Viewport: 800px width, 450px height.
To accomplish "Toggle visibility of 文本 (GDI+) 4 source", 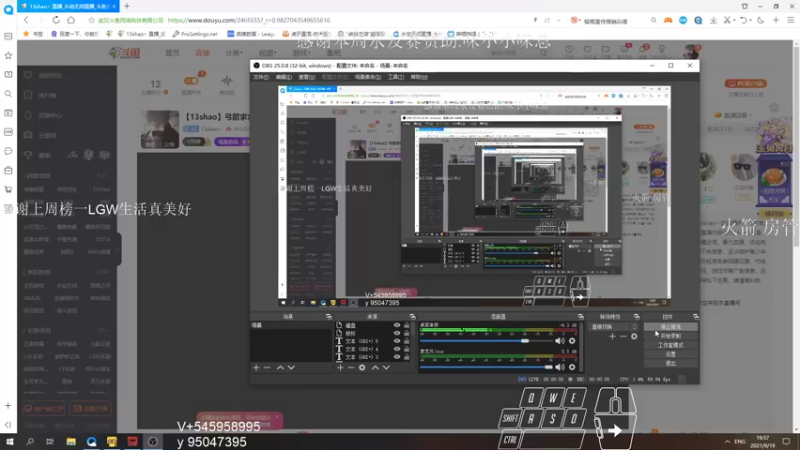I will 396,349.
